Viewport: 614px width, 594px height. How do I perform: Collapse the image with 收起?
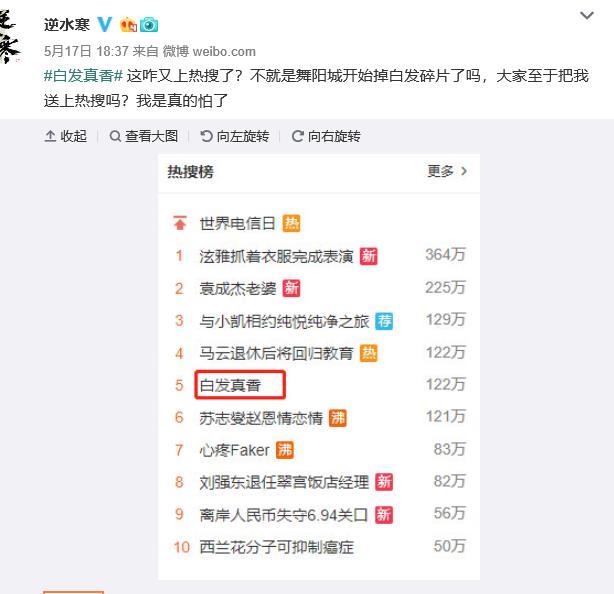[65, 136]
